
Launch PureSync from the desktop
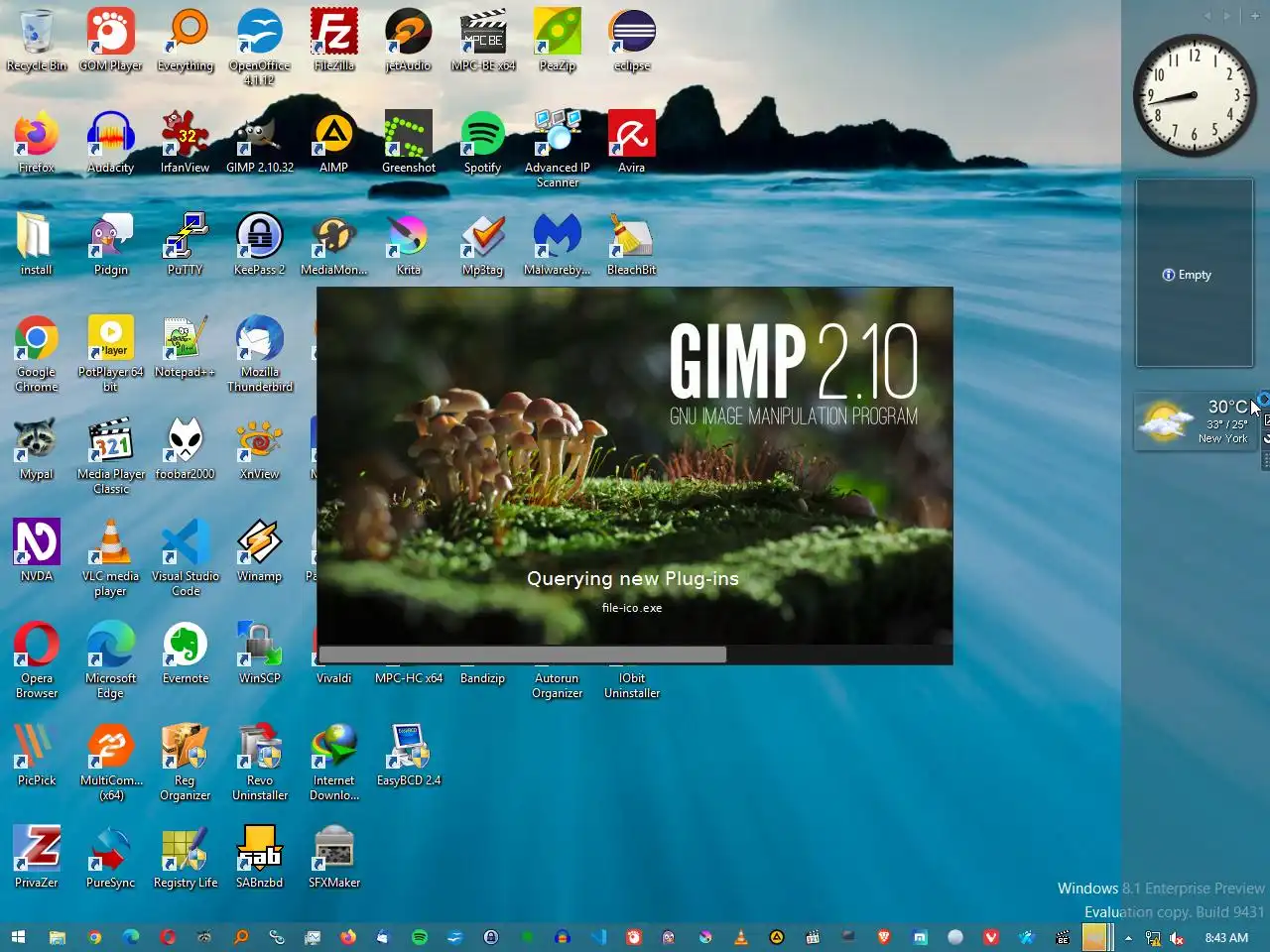(x=111, y=858)
